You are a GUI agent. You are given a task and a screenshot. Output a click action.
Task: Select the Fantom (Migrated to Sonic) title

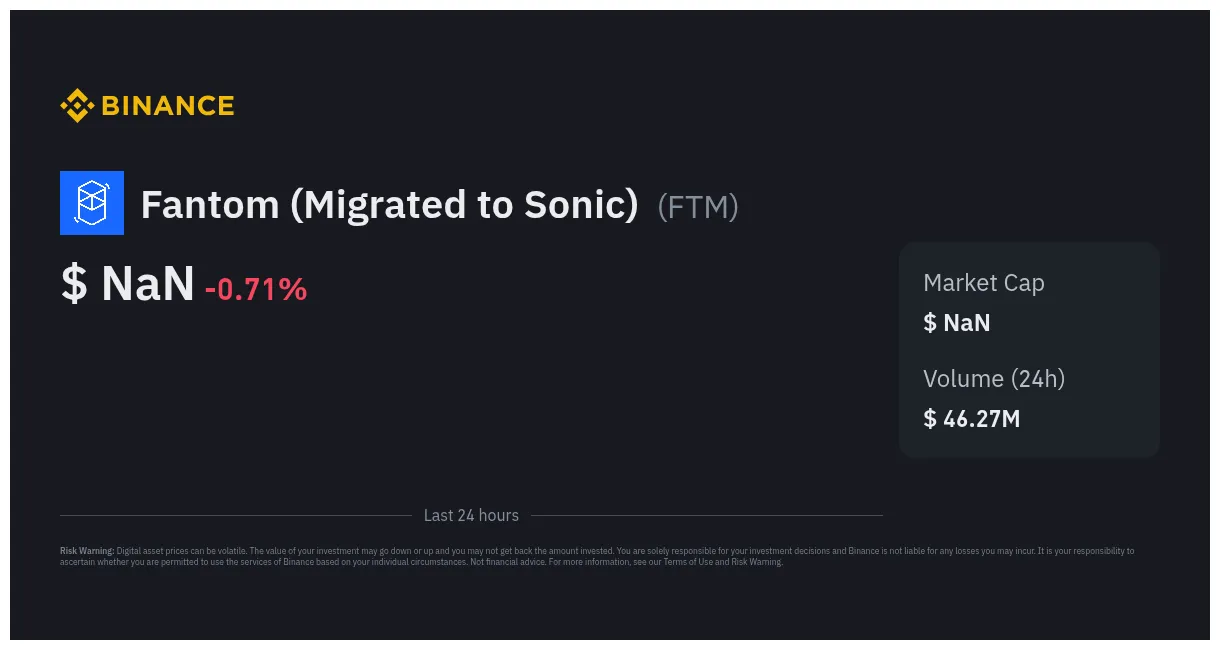click(389, 205)
